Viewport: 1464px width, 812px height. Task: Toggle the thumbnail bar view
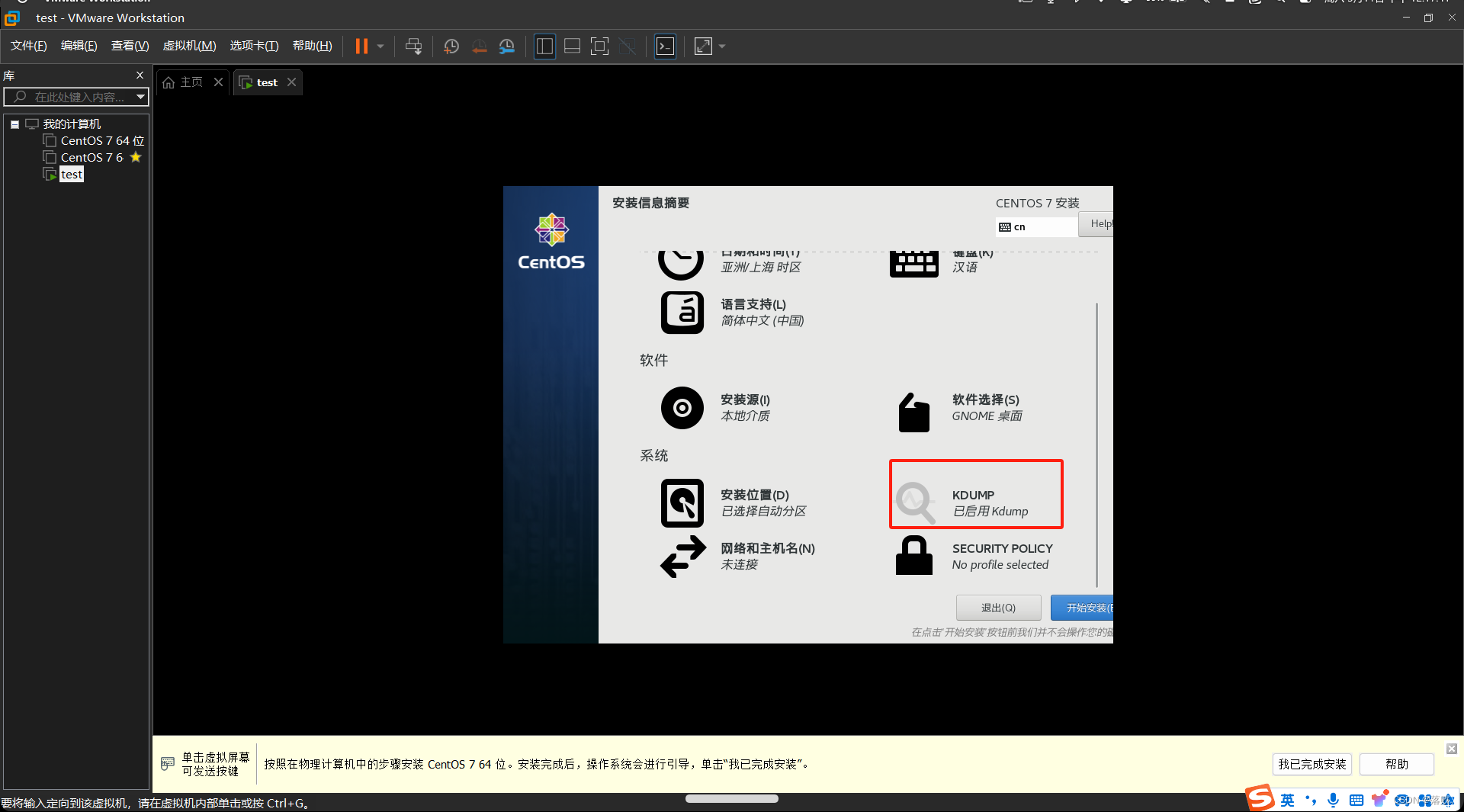tap(572, 47)
